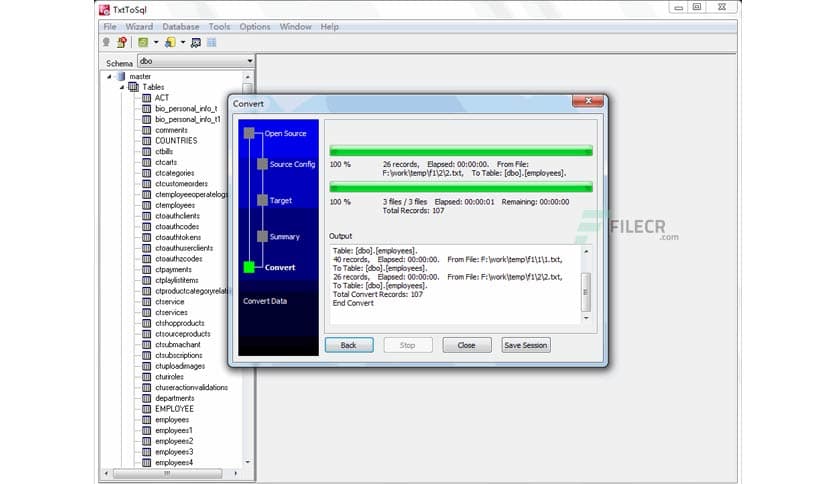Click the COUNTRIES table icon
The width and height of the screenshot is (836, 484).
pyautogui.click(x=146, y=141)
